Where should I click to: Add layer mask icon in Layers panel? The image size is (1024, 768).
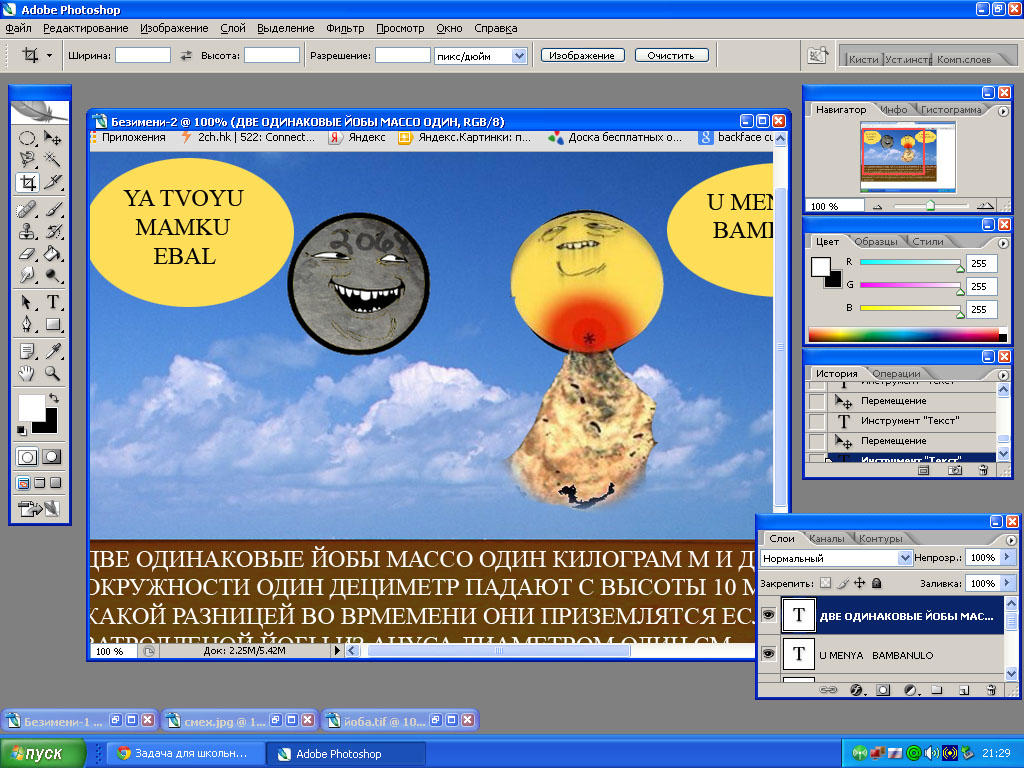pos(883,690)
